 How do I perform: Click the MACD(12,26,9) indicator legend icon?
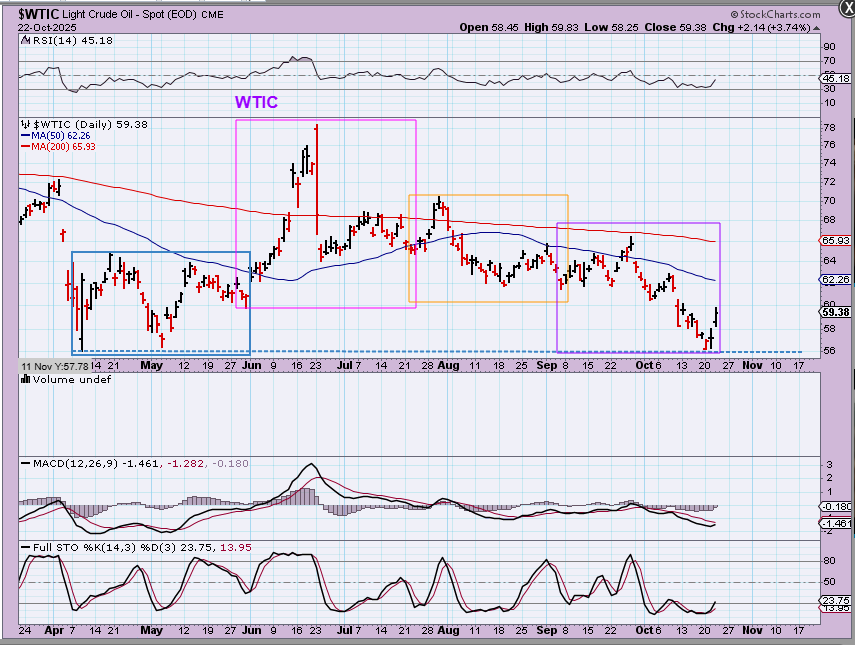point(23,465)
